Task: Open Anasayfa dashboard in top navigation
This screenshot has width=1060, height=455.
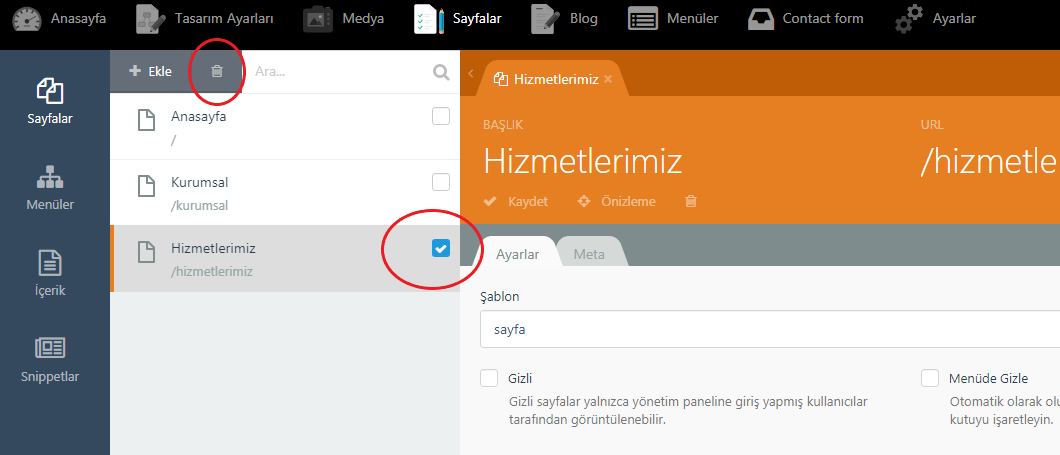Action: 59,19
